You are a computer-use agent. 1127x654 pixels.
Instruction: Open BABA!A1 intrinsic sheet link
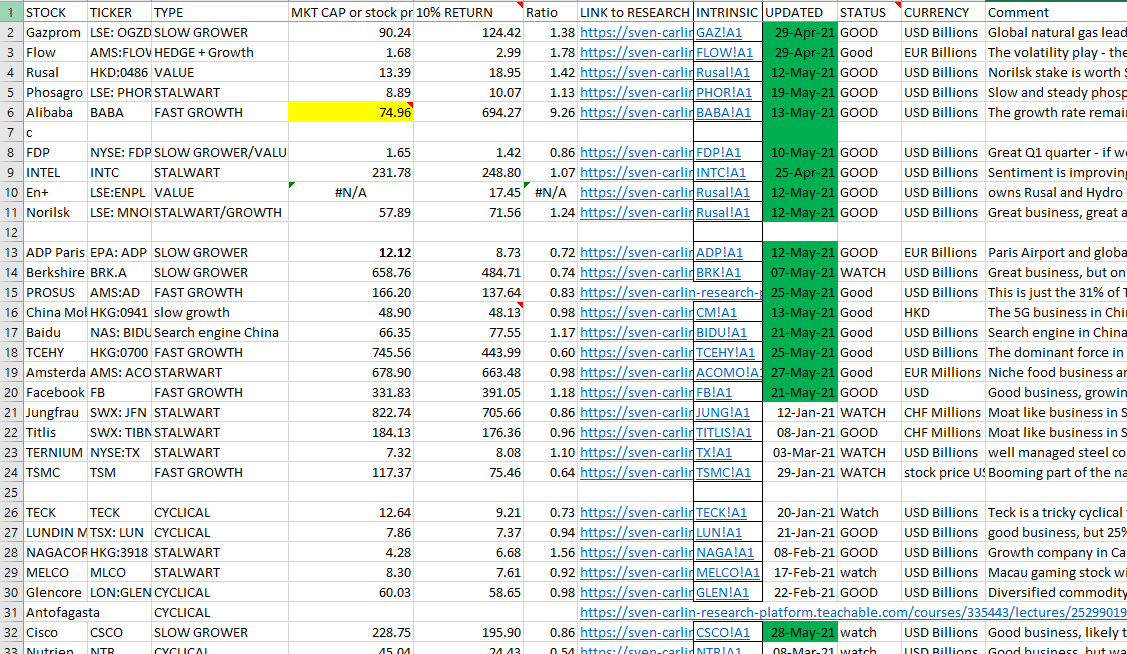click(x=723, y=113)
